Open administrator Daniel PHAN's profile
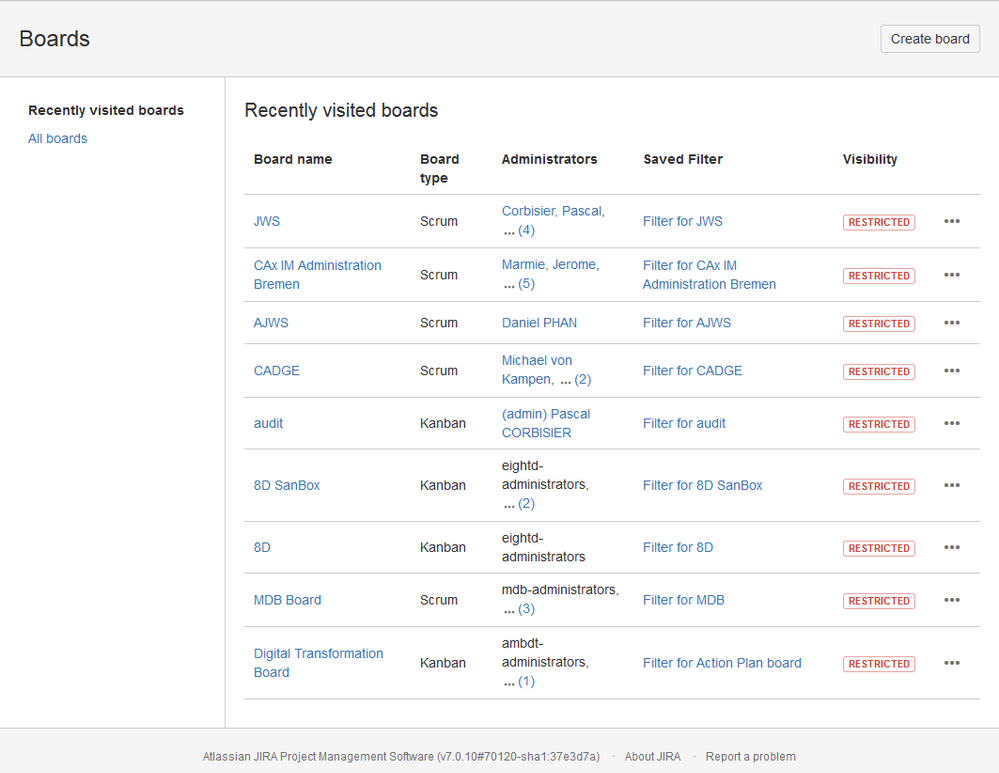 [539, 323]
